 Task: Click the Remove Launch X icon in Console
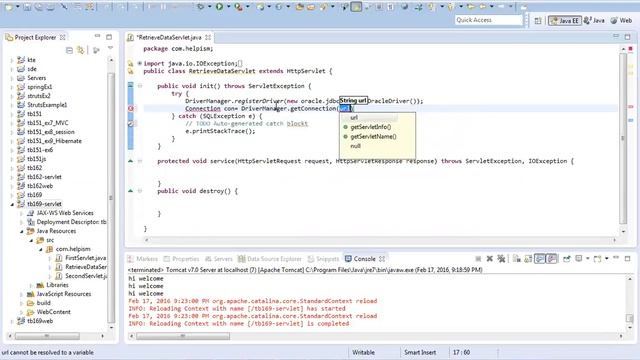[x=489, y=259]
